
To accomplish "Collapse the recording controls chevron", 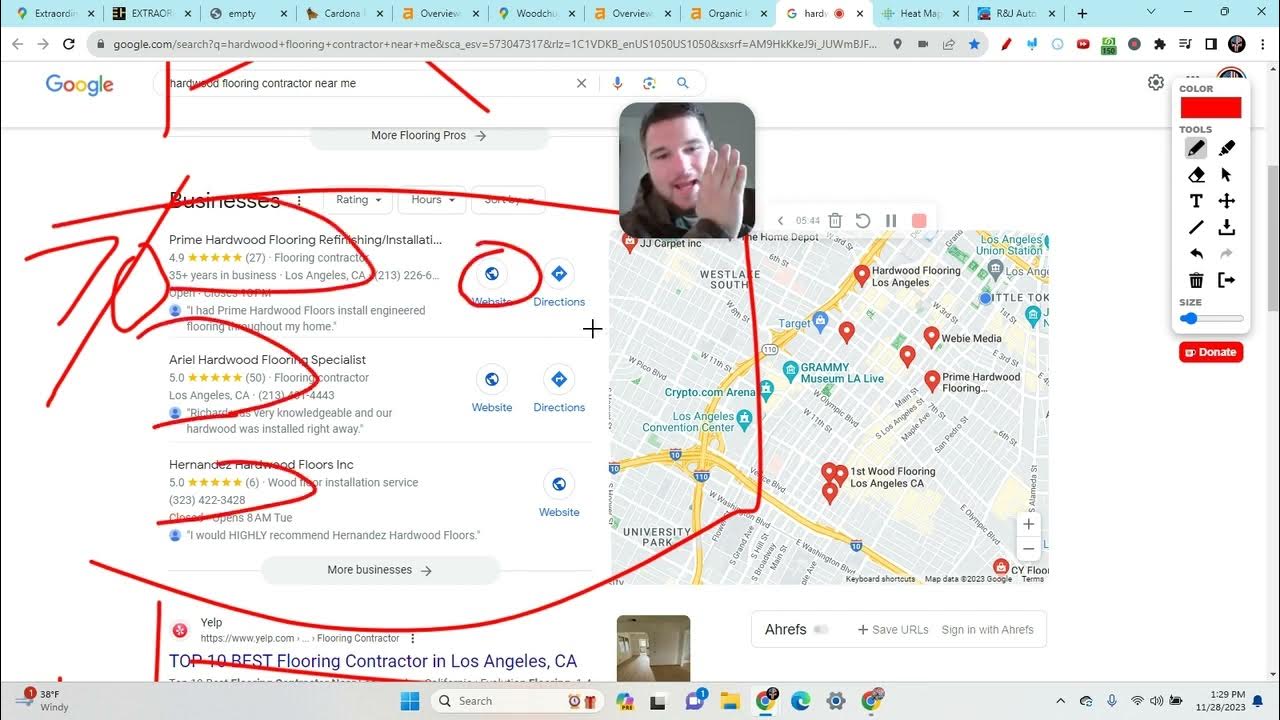I will pyautogui.click(x=781, y=221).
